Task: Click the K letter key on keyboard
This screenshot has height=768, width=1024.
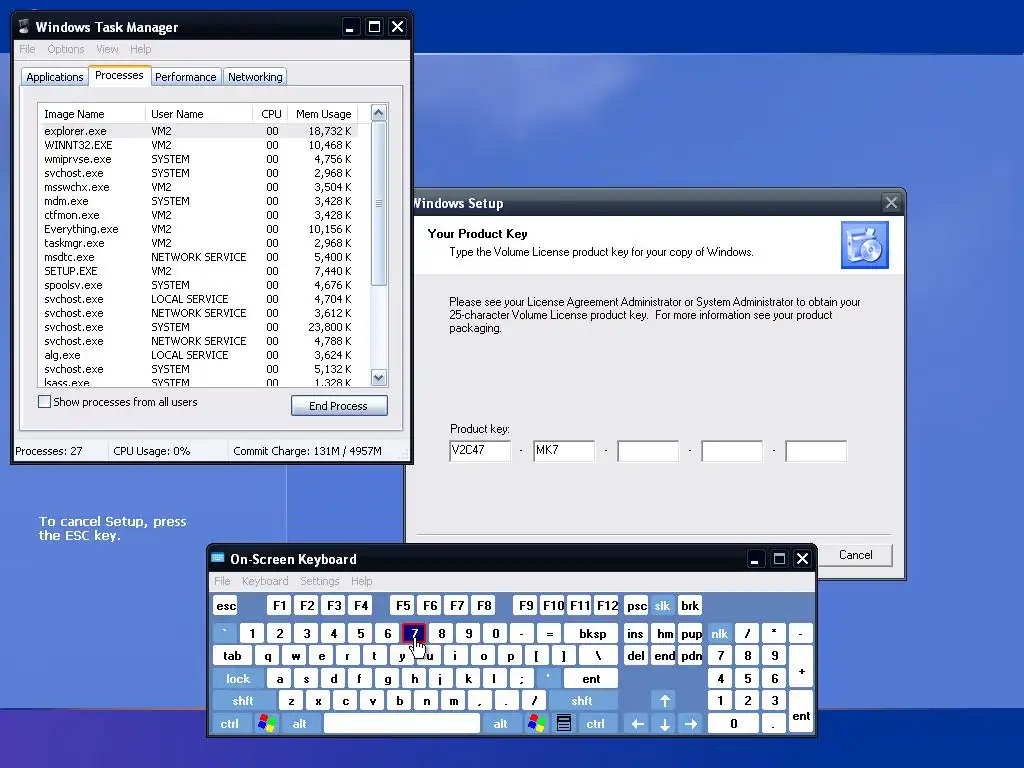Action: coord(468,679)
